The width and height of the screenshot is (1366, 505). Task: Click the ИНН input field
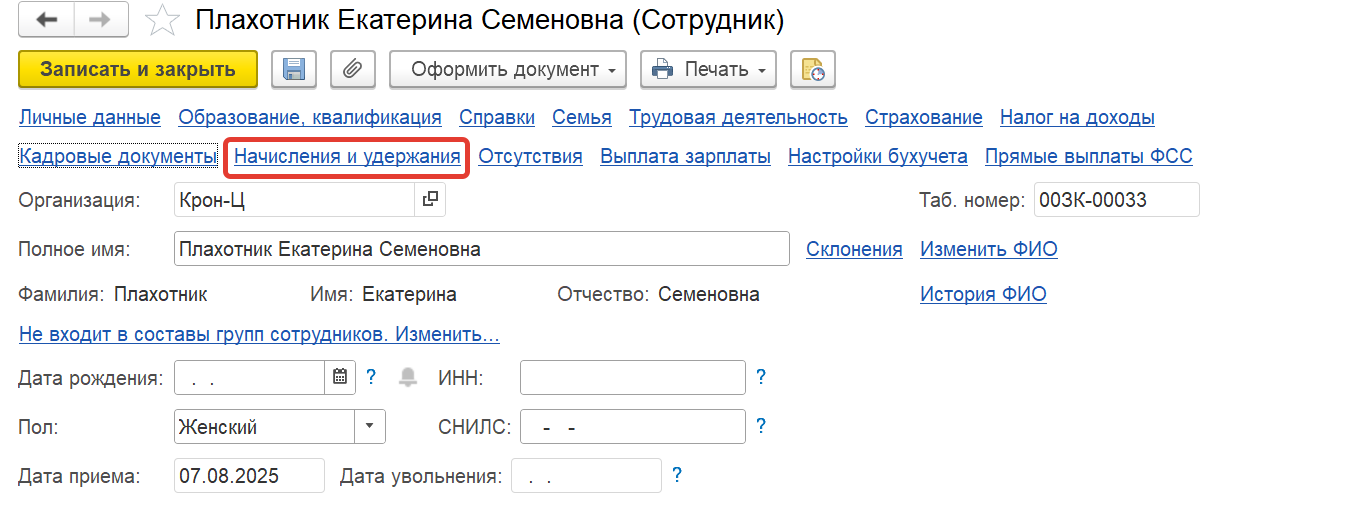tap(632, 377)
